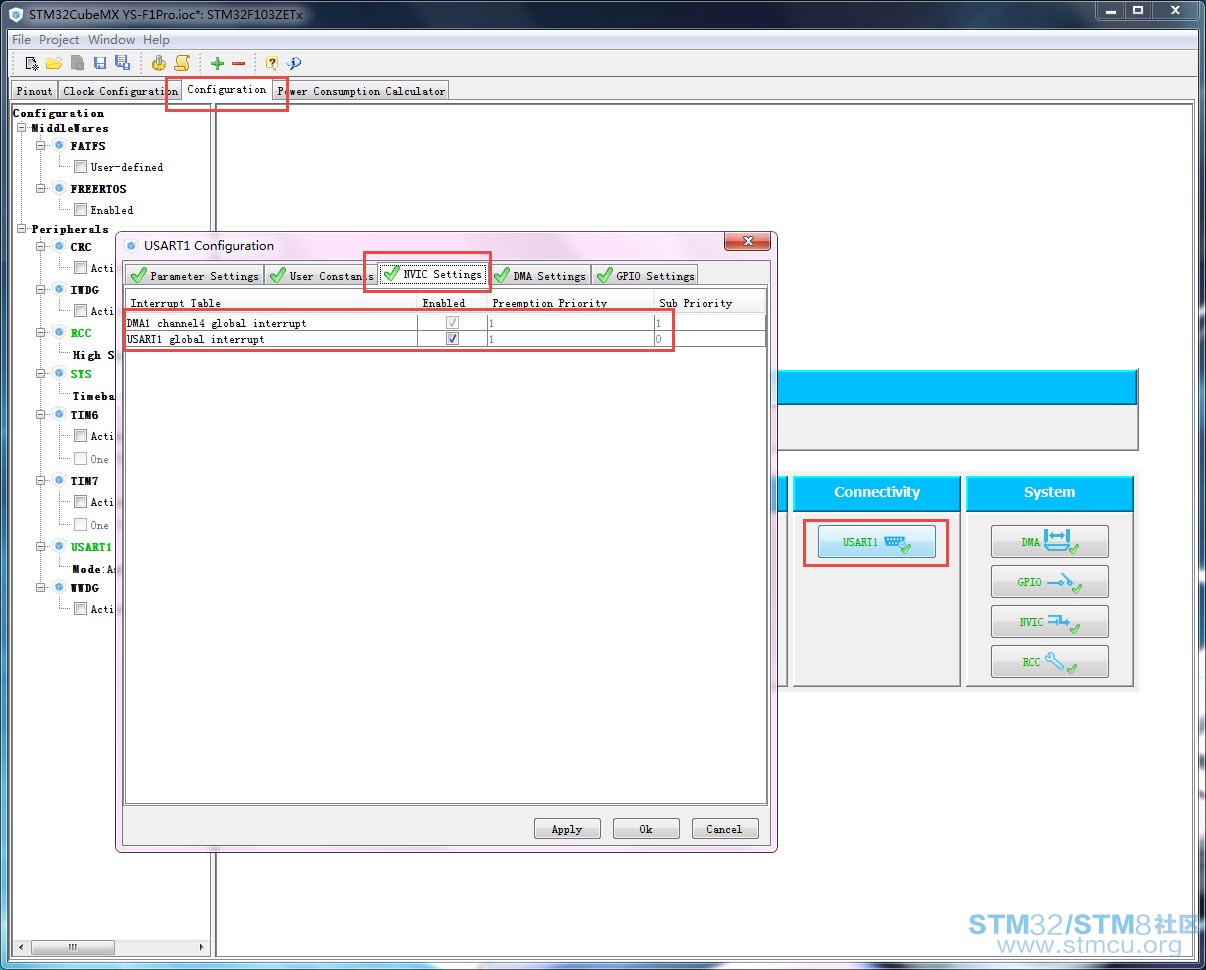This screenshot has height=970, width=1206.
Task: Open Parameter Settings tab in dialog
Action: coord(194,275)
